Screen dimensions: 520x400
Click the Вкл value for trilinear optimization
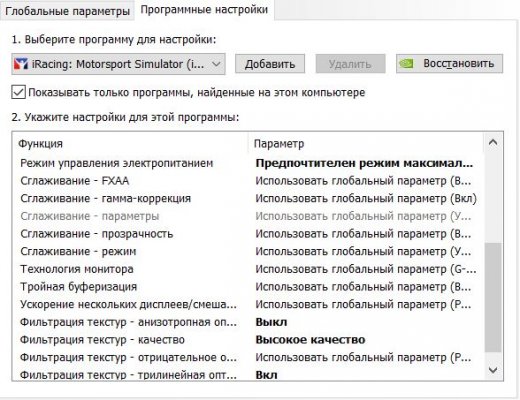click(x=266, y=375)
